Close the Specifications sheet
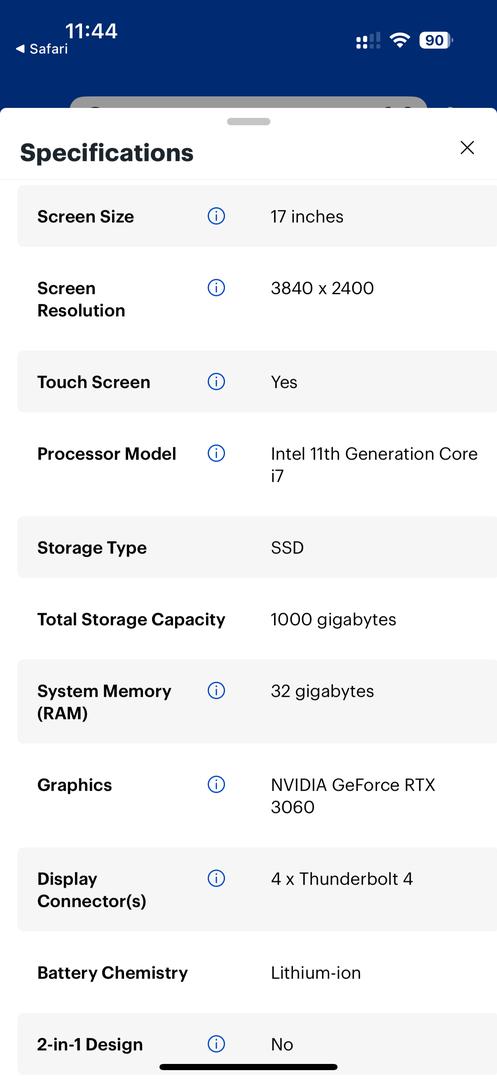The height and width of the screenshot is (1080, 497). point(467,147)
